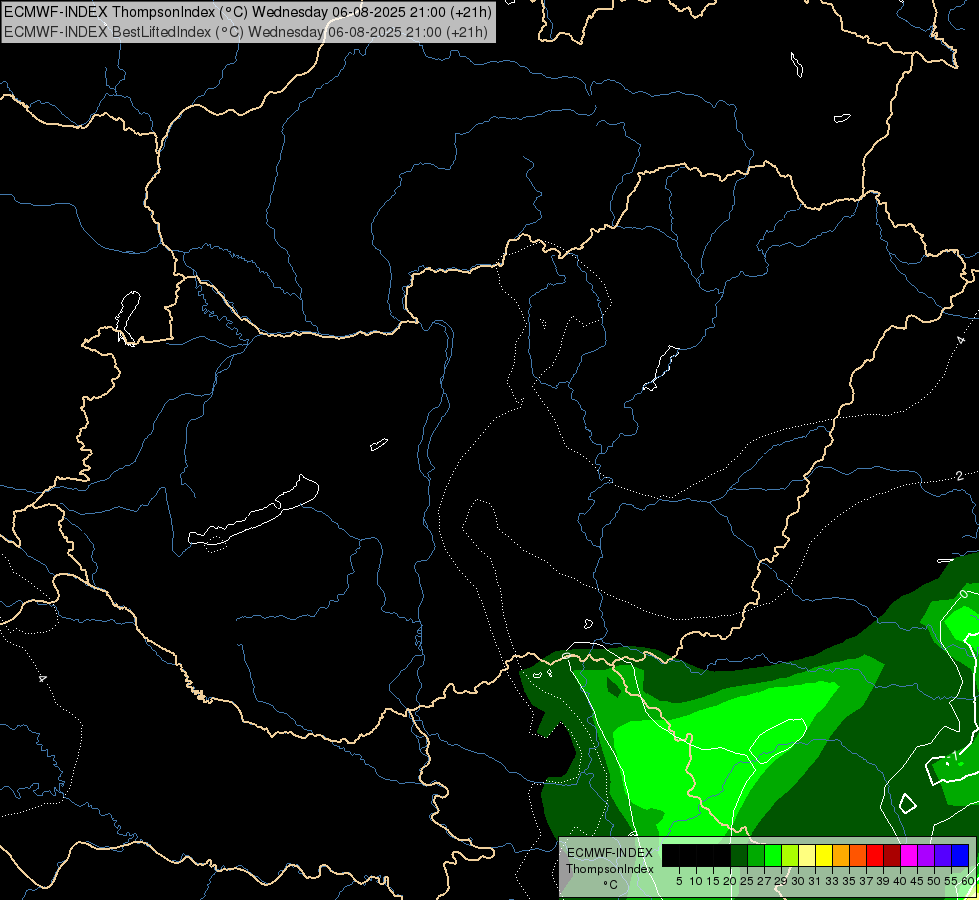Click the purple 45–50 legend swatch
979x900 pixels.
[926, 855]
